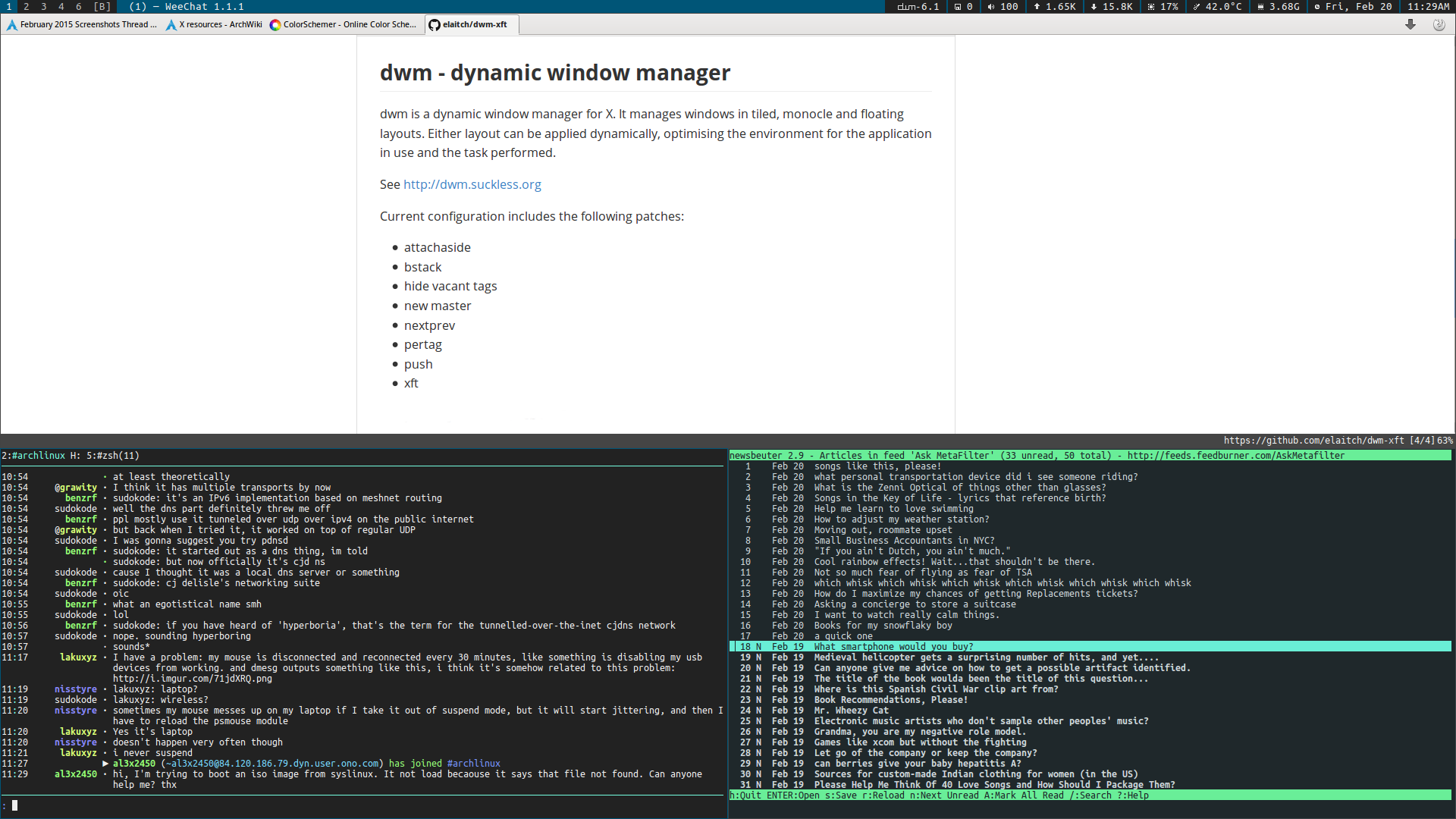
Task: Click the volume speaker icon in status bar
Action: tap(990, 7)
